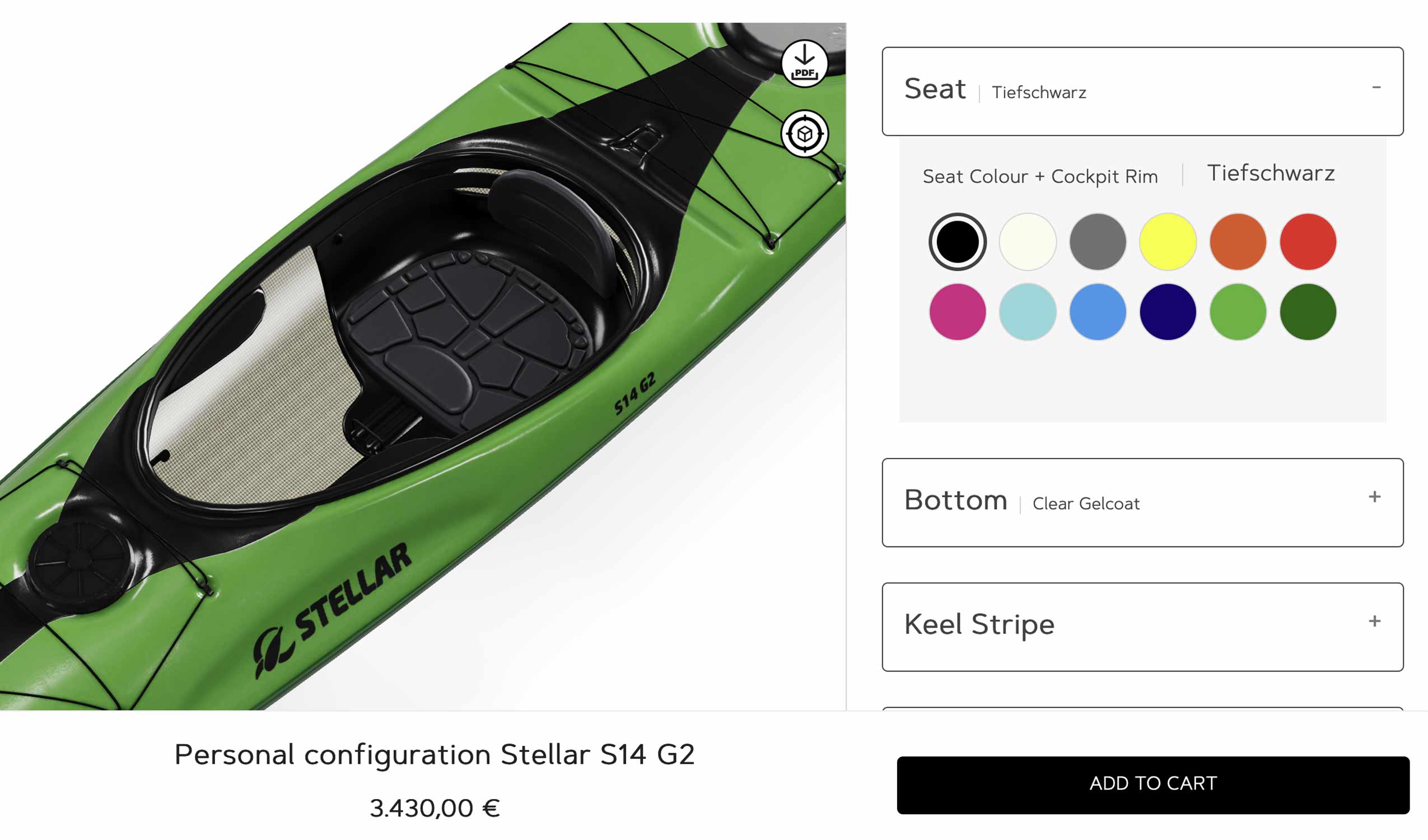Pick the grey seat colour swatch
Image resolution: width=1428 pixels, height=840 pixels.
[1098, 242]
